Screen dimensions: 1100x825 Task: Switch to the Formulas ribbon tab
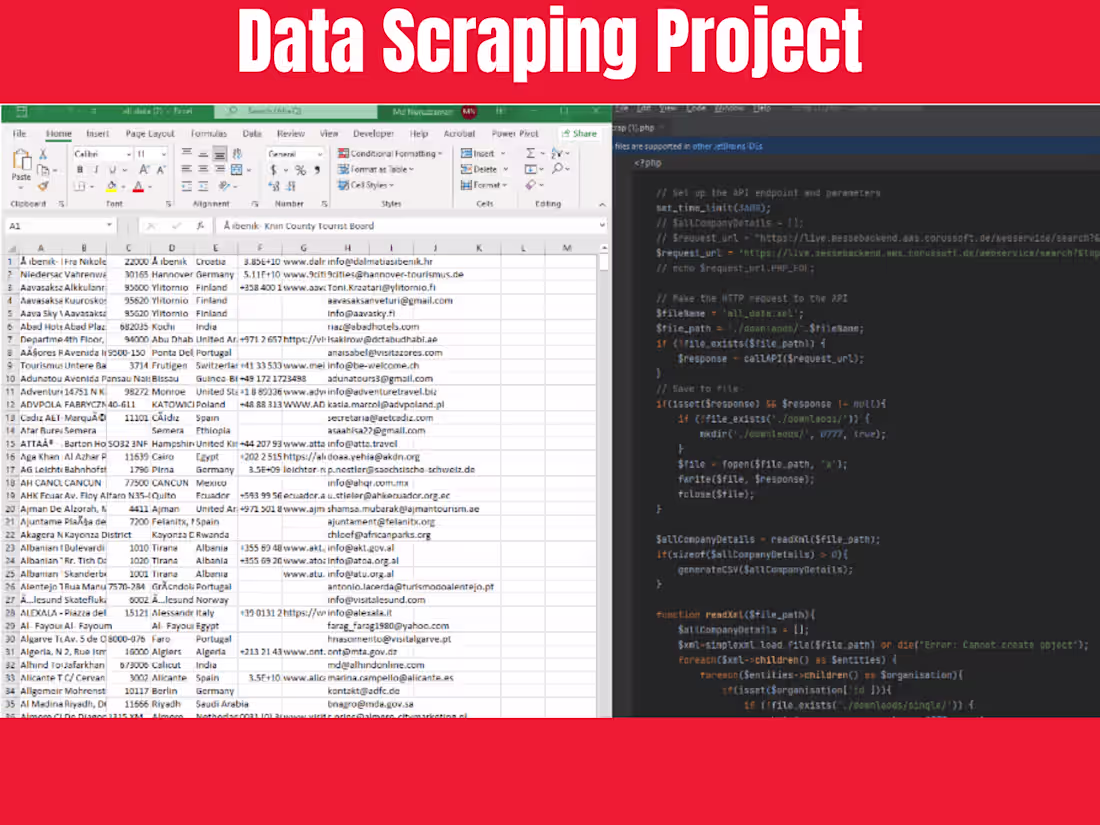coord(209,134)
